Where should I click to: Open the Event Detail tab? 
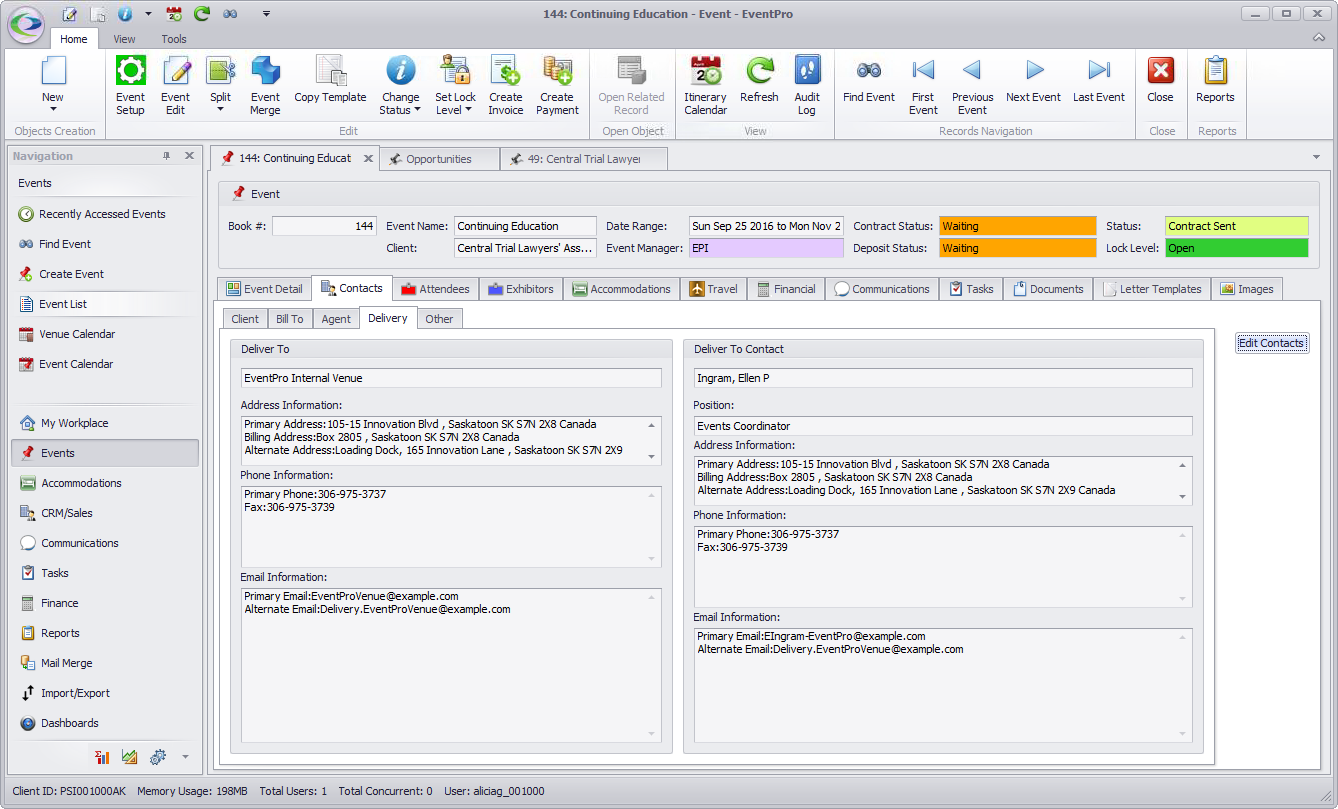(264, 289)
